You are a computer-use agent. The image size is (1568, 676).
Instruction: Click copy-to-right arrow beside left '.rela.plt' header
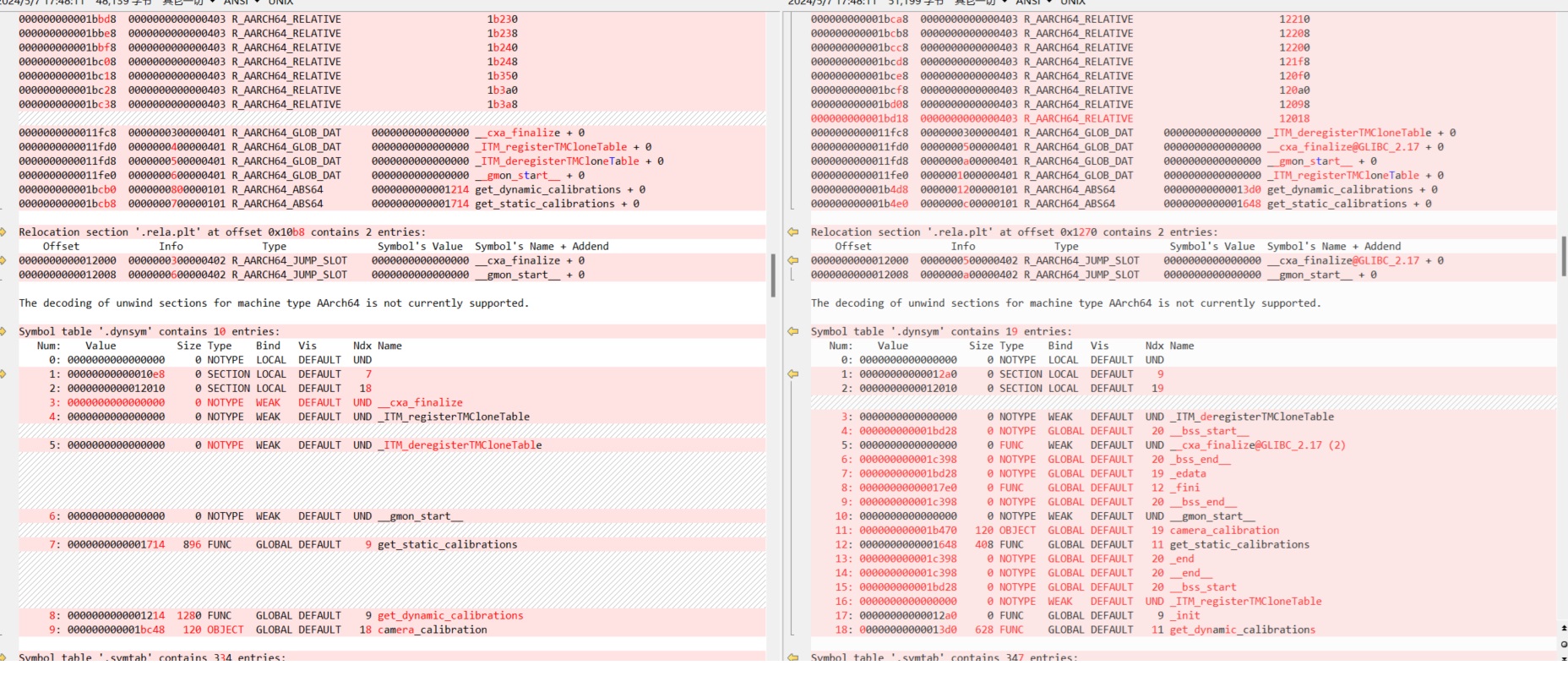(x=3, y=232)
